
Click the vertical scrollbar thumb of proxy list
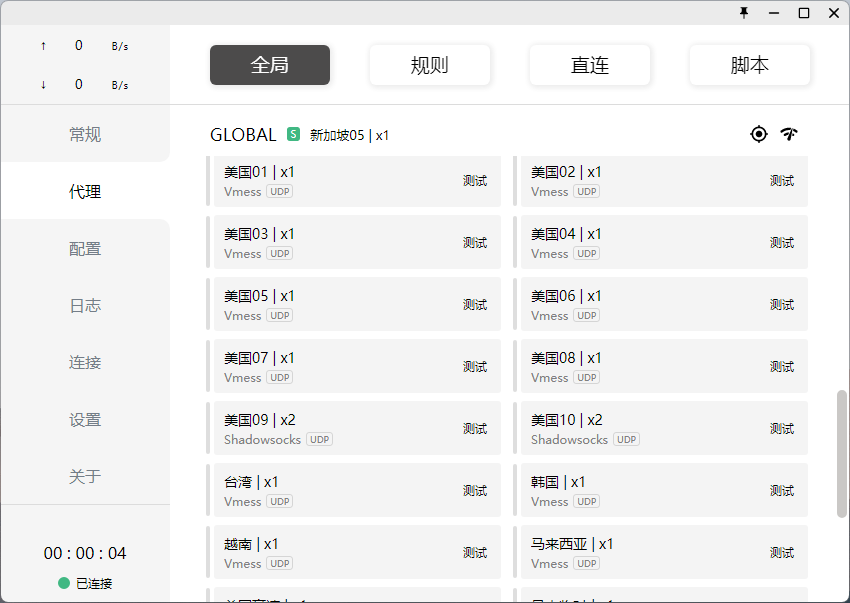point(842,453)
